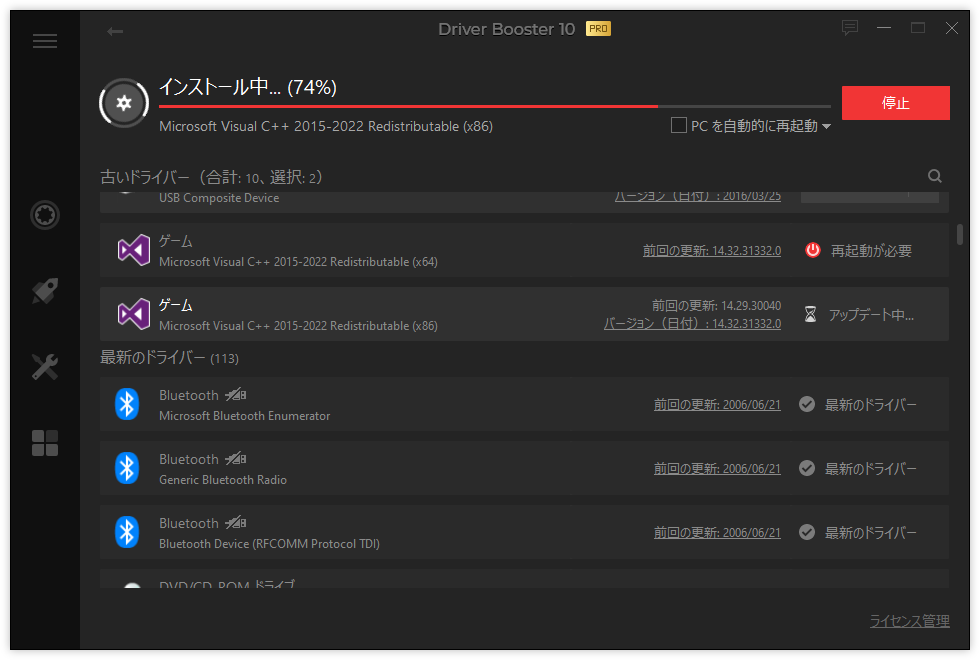Click Bluetooth icon for RFCOMM Protocol TDI

(127, 532)
